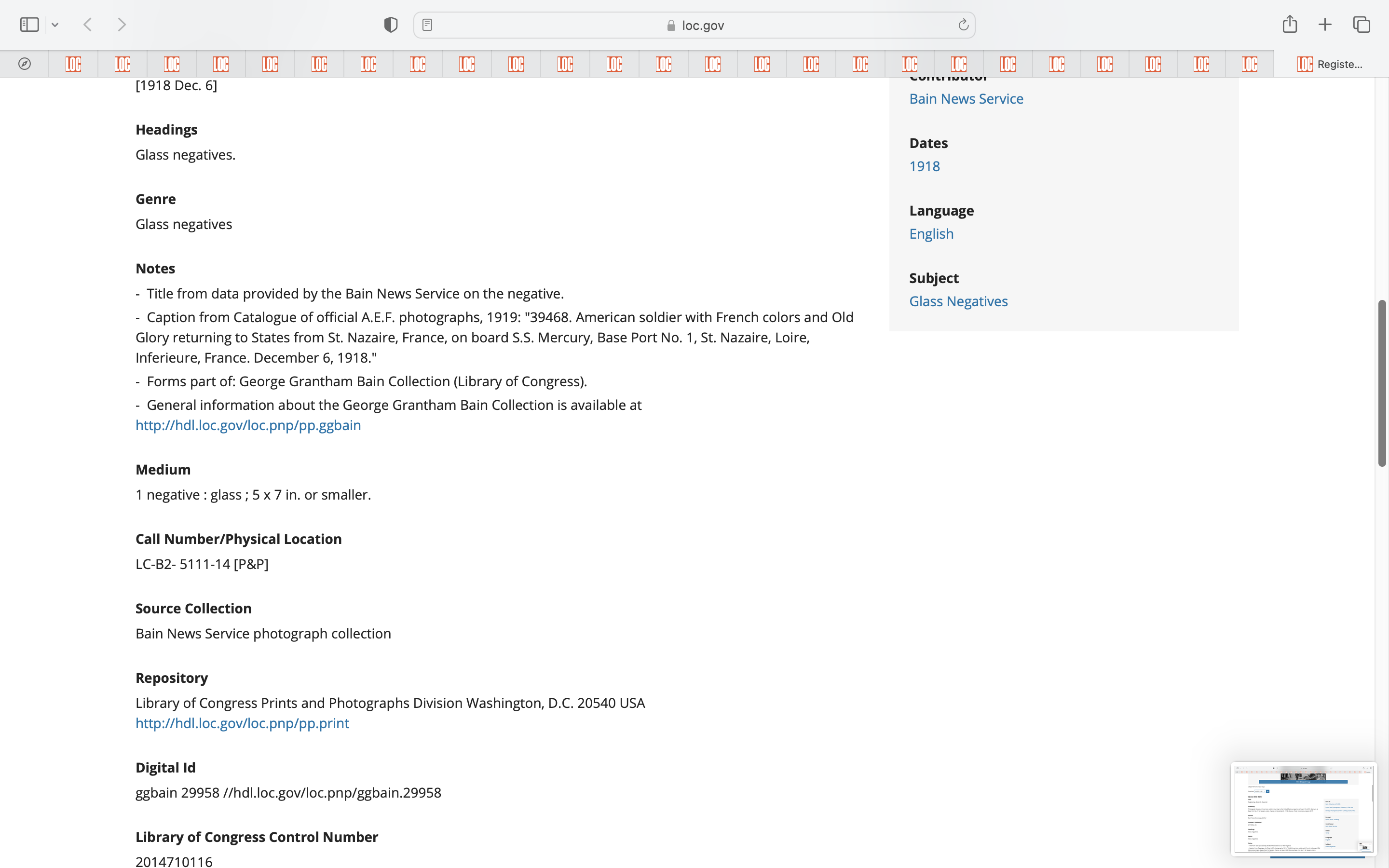The image size is (1389, 868).
Task: Click the compass start page tab
Action: 24,64
